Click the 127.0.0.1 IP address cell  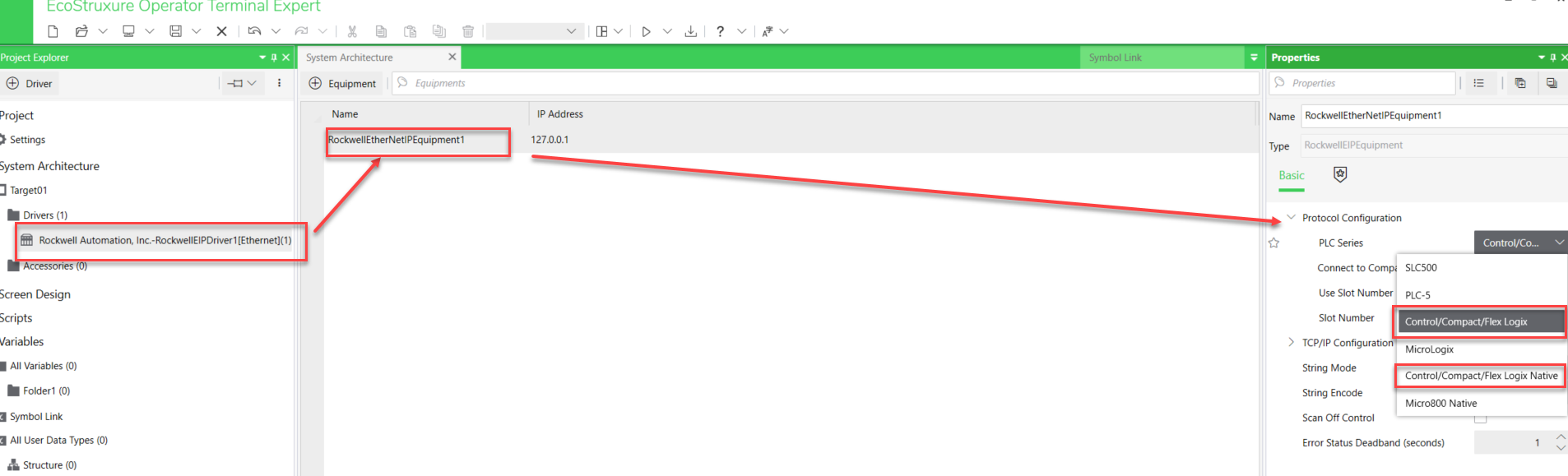pyautogui.click(x=550, y=140)
